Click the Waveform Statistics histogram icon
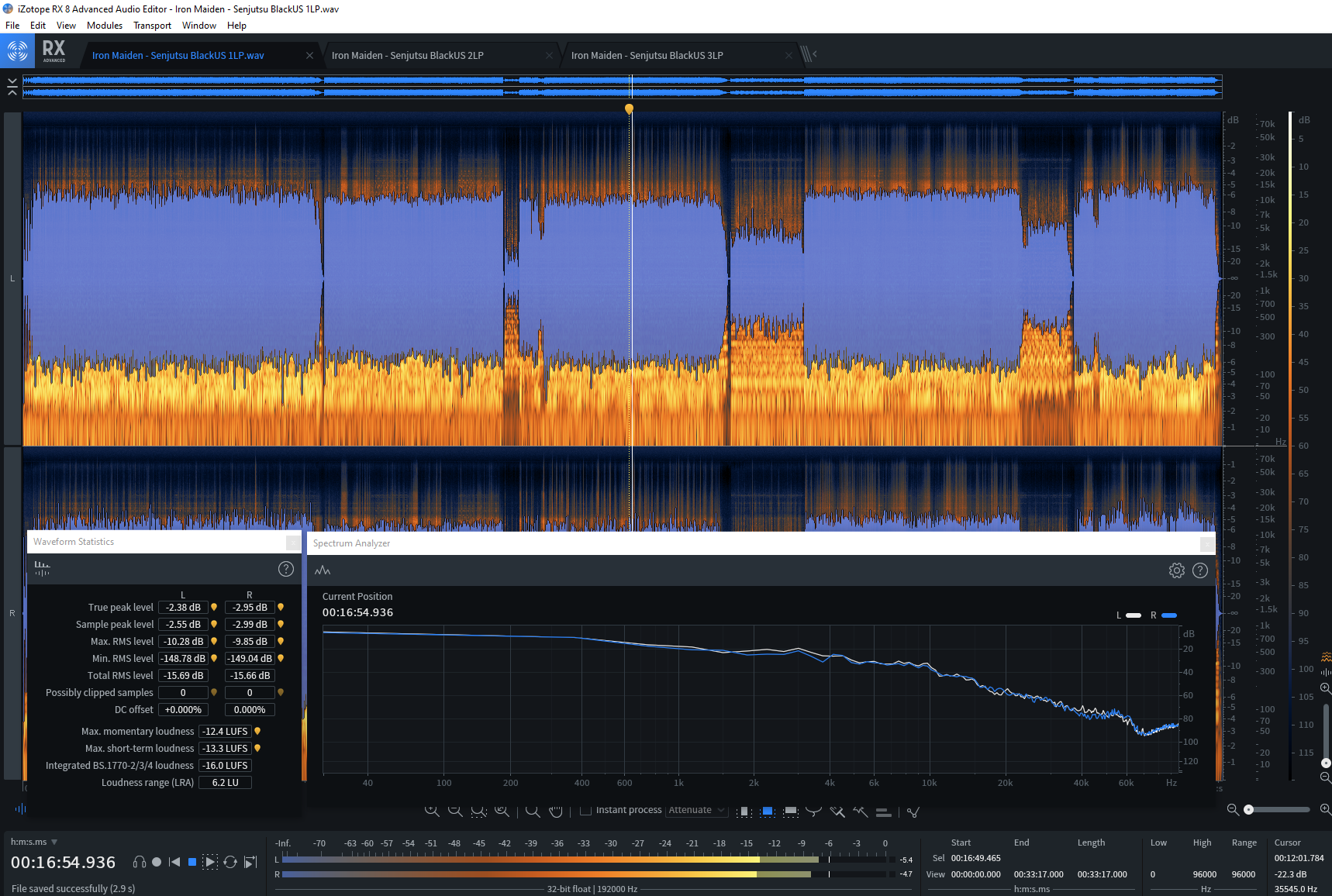 point(42,569)
